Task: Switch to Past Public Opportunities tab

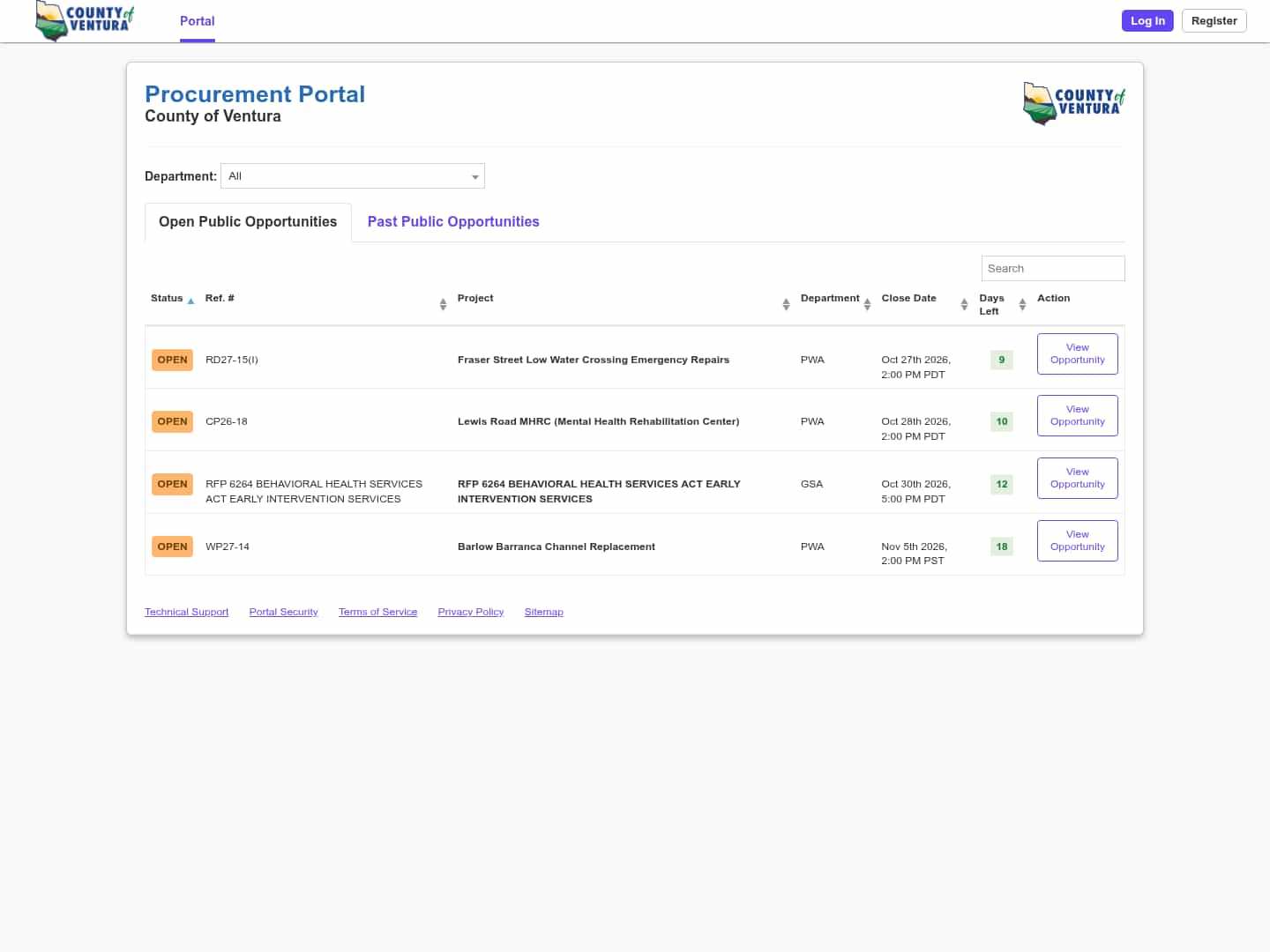Action: (453, 222)
